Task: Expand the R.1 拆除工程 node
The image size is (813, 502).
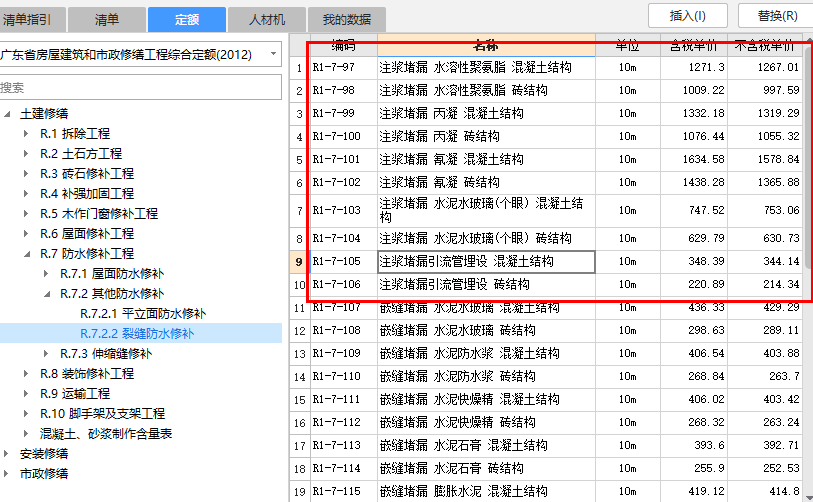Action: (26, 133)
